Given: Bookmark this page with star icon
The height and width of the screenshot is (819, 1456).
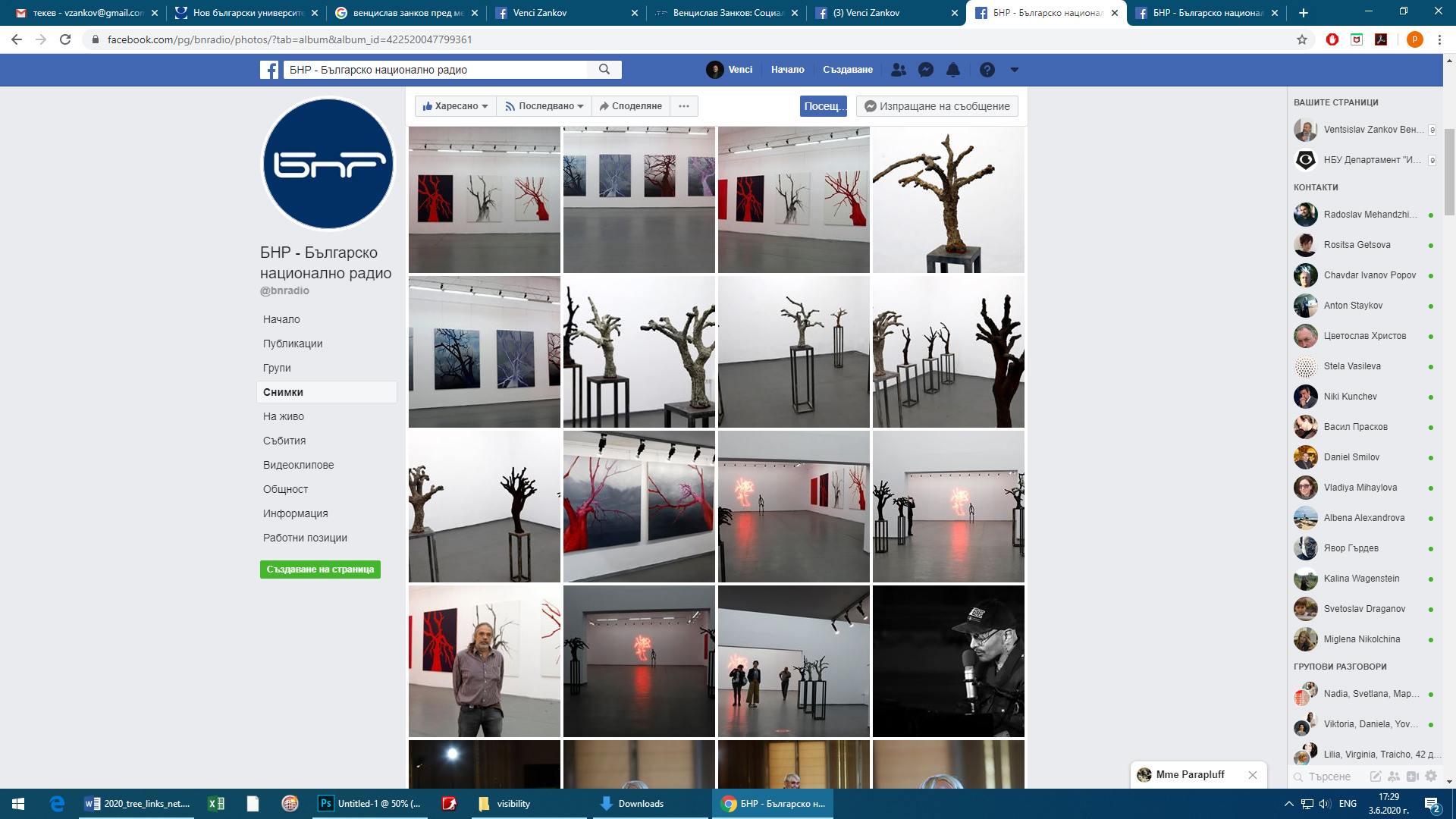Looking at the screenshot, I should click(x=1302, y=39).
